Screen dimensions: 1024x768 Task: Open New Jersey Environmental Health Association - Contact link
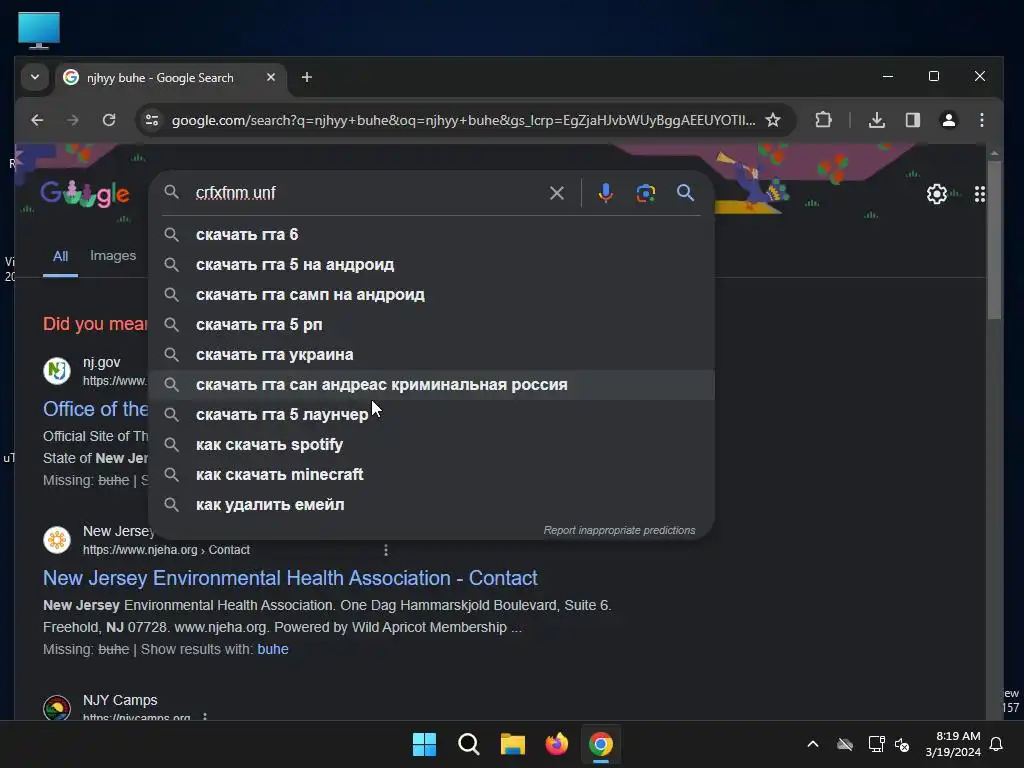(290, 578)
